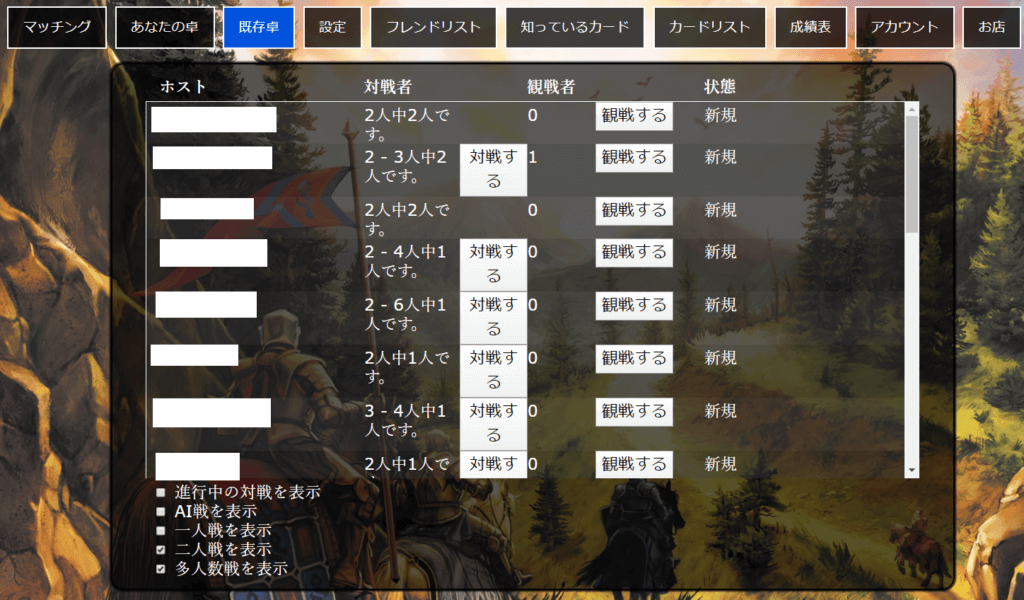Switch to あなたの卓 tab
This screenshot has width=1024, height=600.
point(164,27)
